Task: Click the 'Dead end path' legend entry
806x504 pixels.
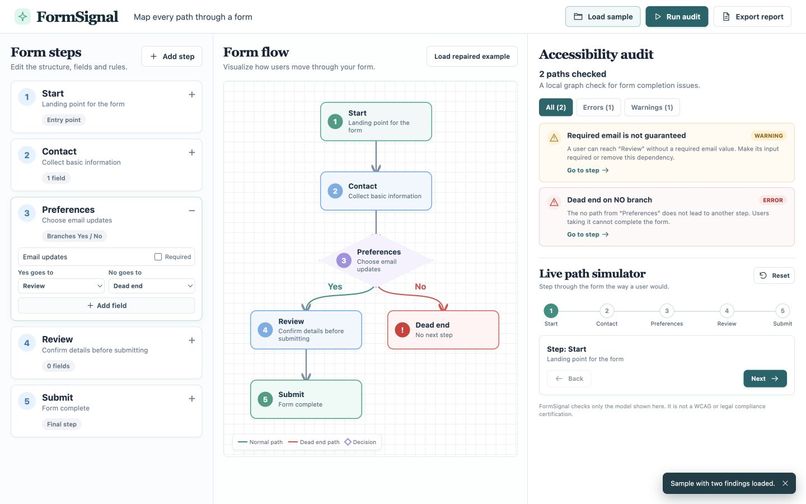Action: click(x=314, y=442)
